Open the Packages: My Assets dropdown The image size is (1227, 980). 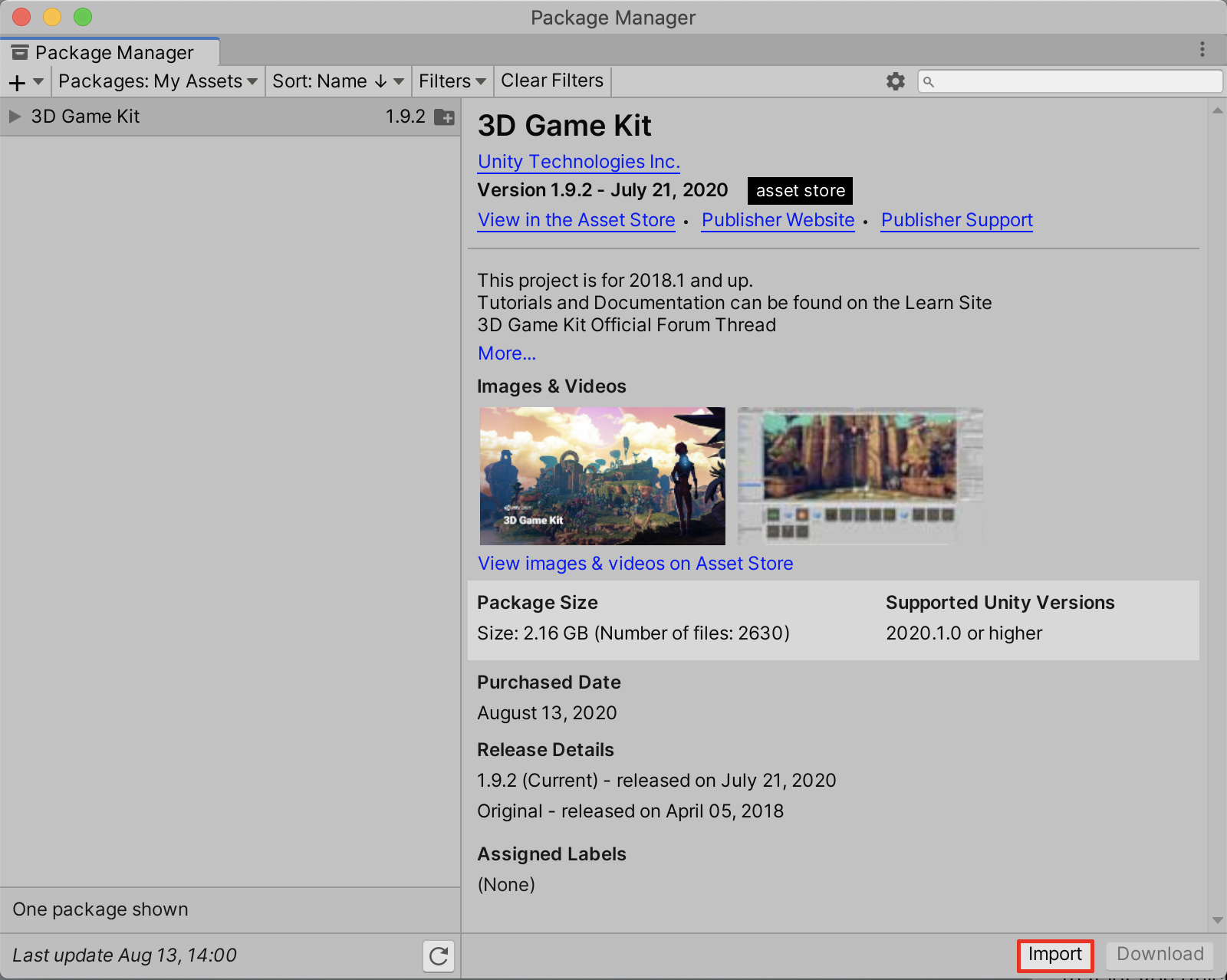pyautogui.click(x=157, y=81)
